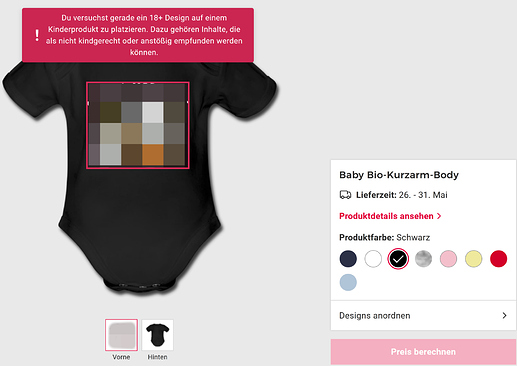Click the chevron arrow next to Designs anordnen
The width and height of the screenshot is (517, 366).
504,315
